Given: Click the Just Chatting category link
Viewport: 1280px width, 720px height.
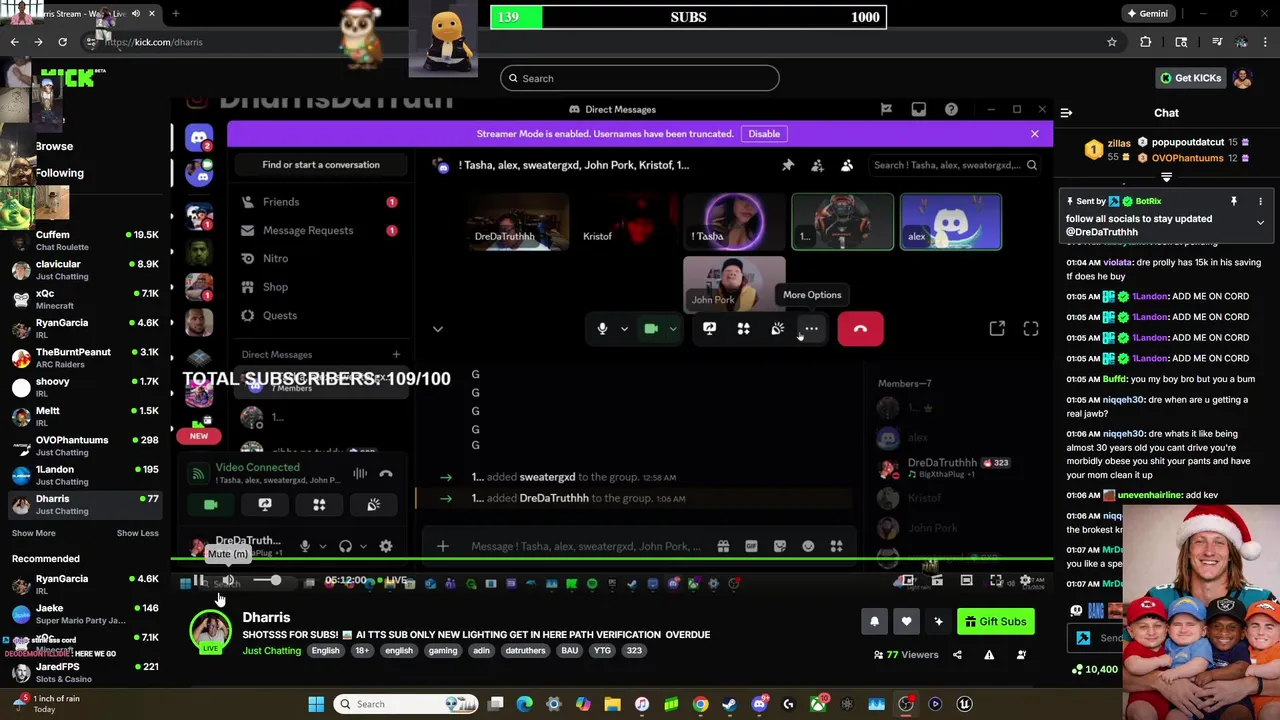Looking at the screenshot, I should (x=271, y=650).
